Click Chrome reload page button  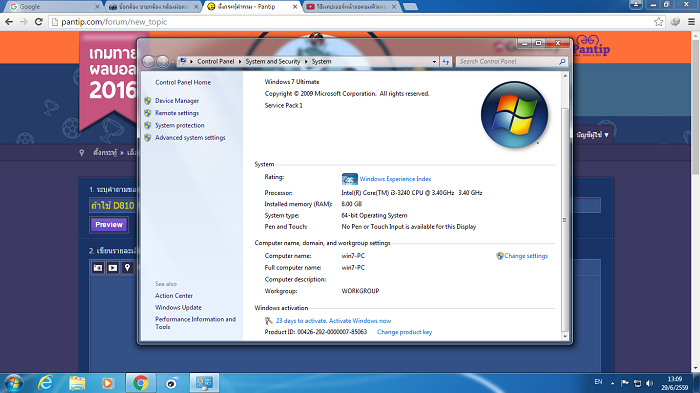pos(39,21)
